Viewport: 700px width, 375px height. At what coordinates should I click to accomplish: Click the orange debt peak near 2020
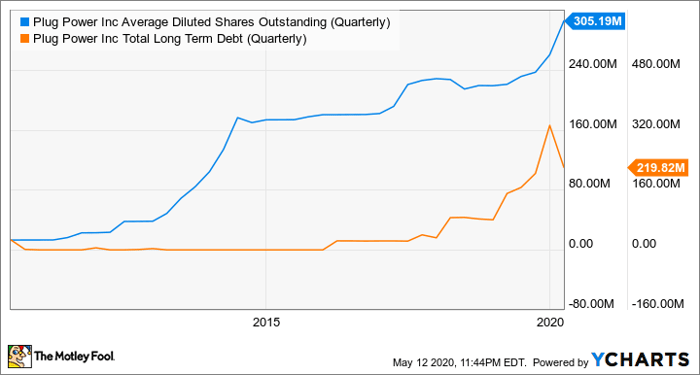click(x=550, y=125)
